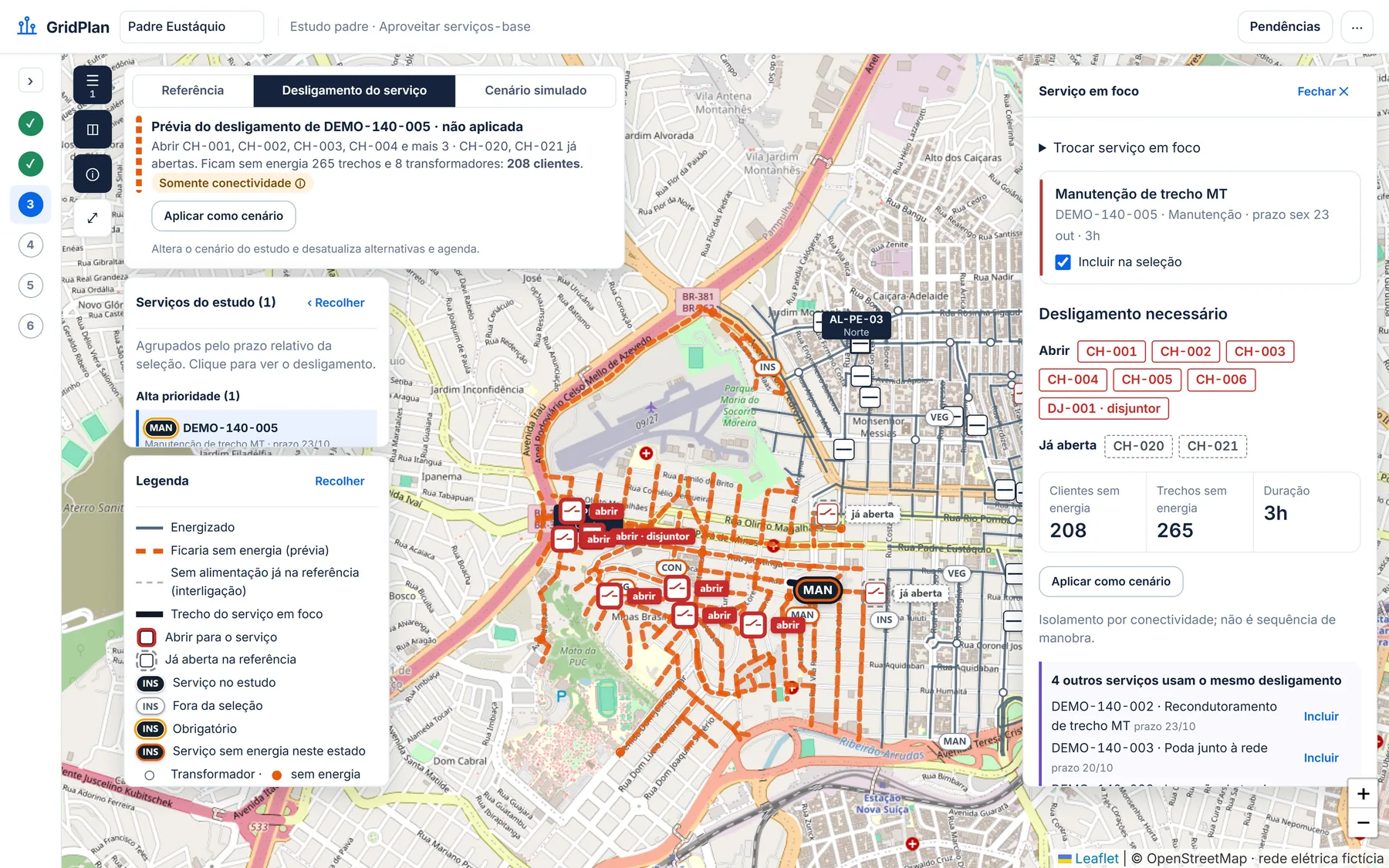Screen dimensions: 1389x868
Task: Select the DJ-001 disjuntor chip
Action: (1103, 408)
